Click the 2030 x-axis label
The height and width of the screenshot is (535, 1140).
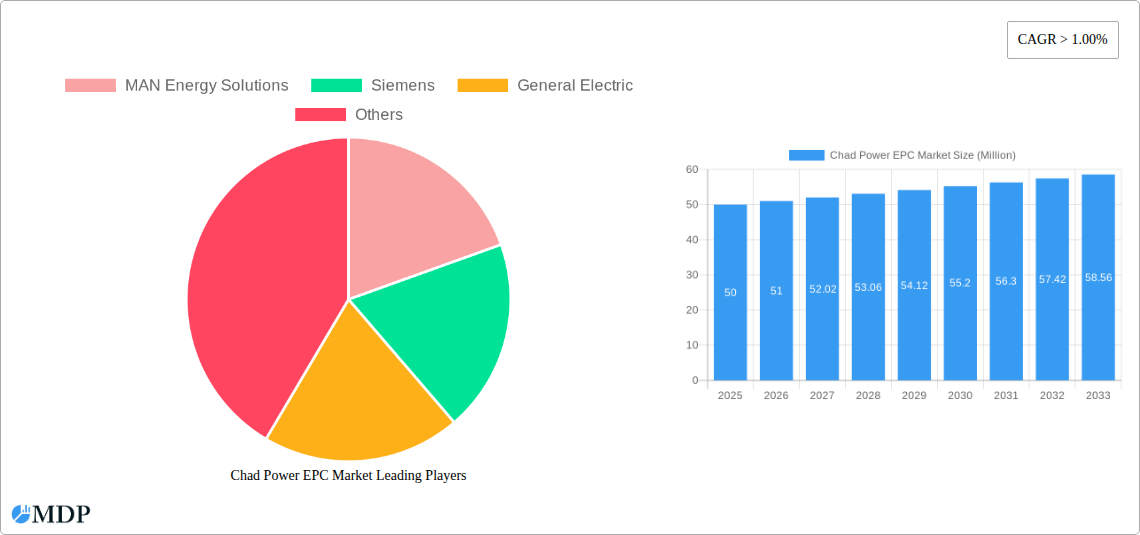coord(960,395)
